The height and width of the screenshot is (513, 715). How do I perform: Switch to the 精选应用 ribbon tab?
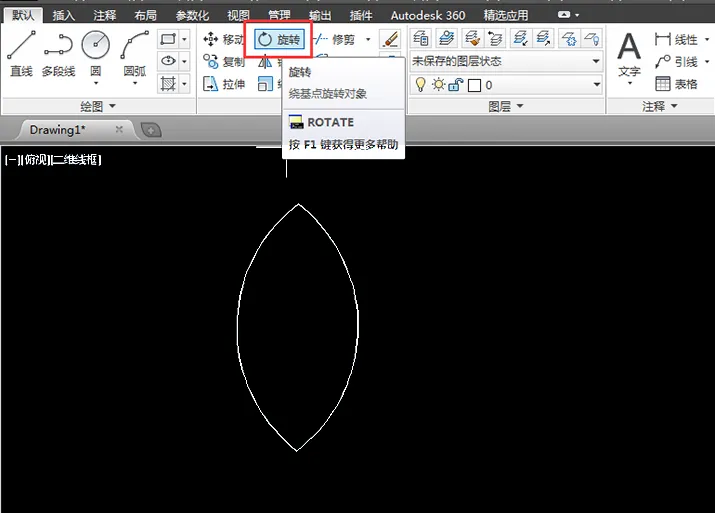coord(506,16)
